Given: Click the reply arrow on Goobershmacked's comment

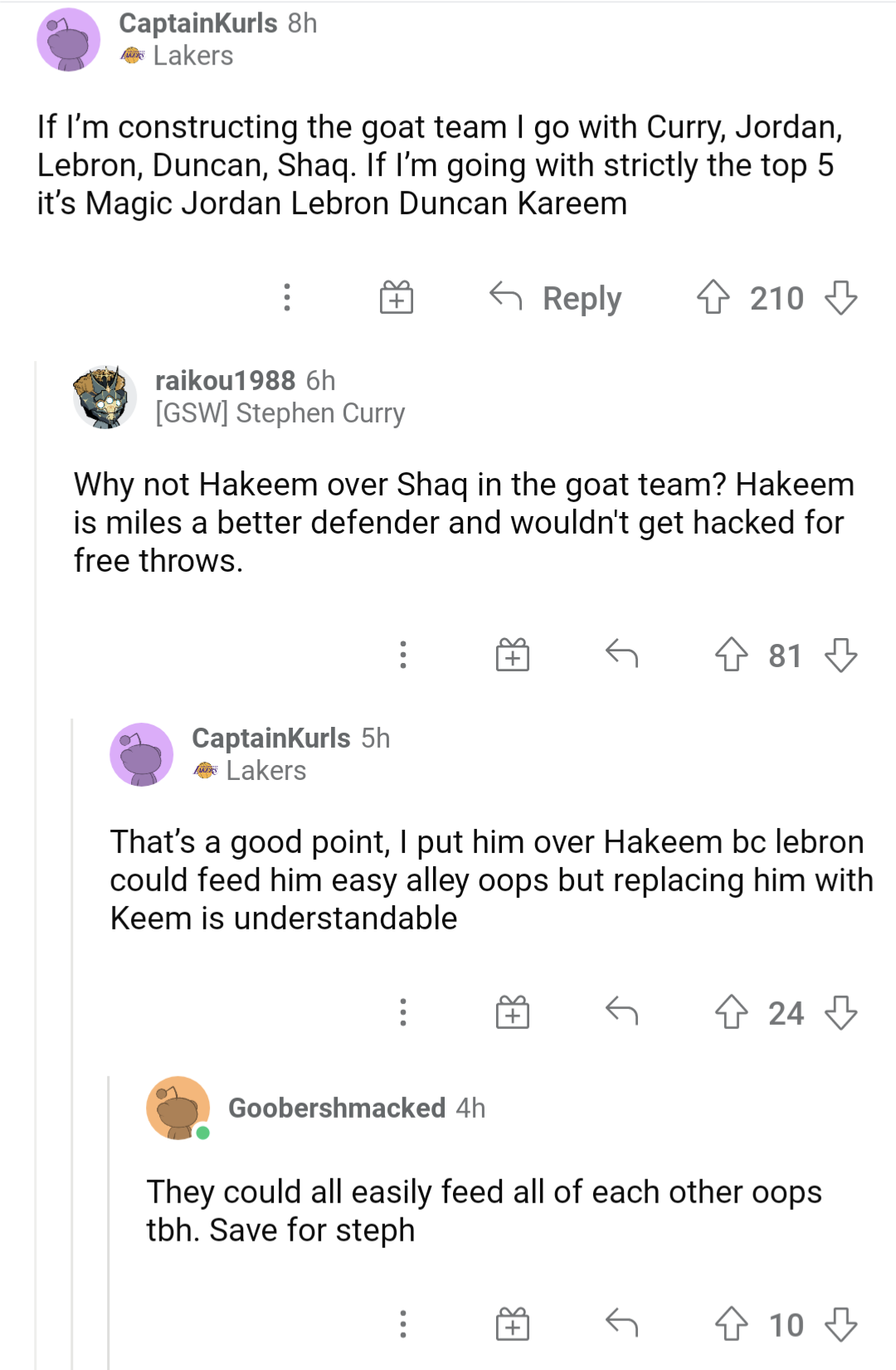Looking at the screenshot, I should pyautogui.click(x=624, y=1325).
